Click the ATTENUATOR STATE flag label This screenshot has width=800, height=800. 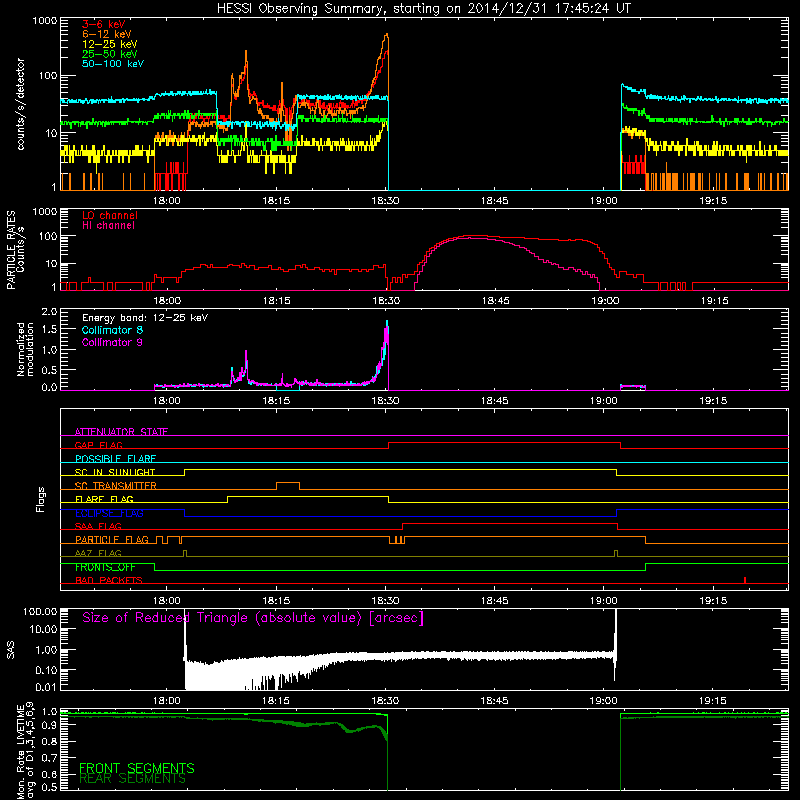(121, 432)
